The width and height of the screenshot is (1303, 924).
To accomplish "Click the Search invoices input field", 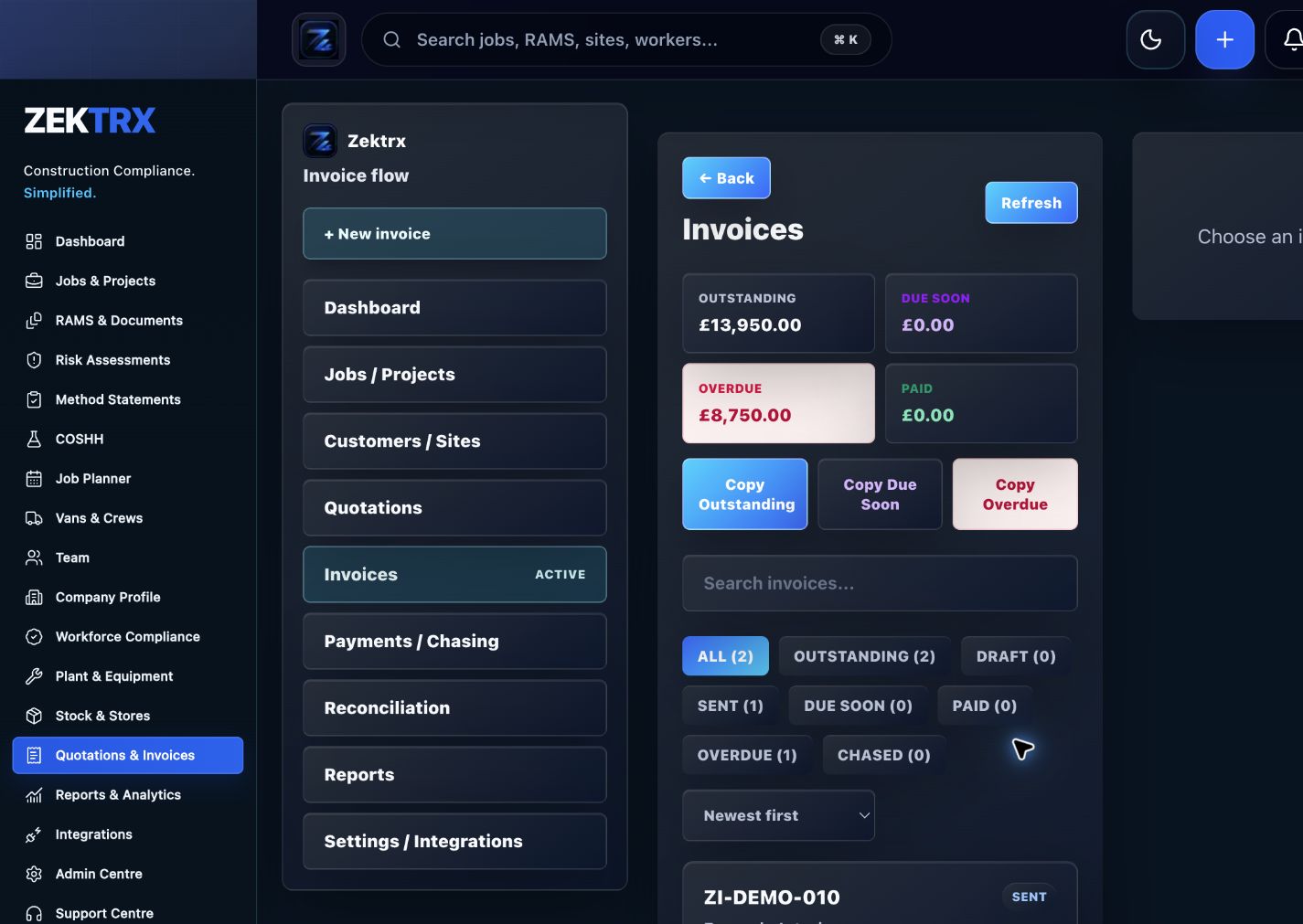I will coord(880,583).
